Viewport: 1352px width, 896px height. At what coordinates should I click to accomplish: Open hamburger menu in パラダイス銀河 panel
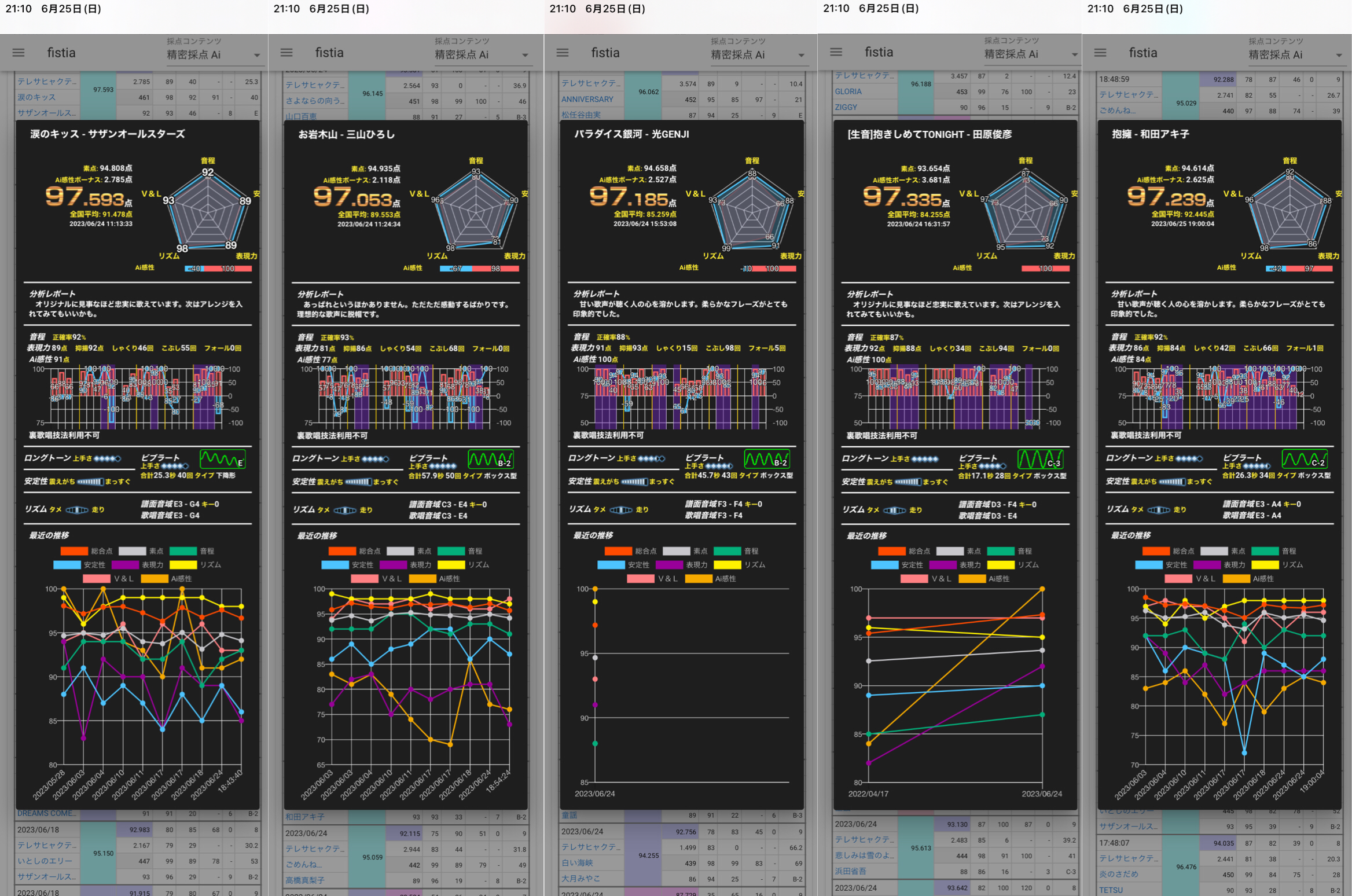563,53
